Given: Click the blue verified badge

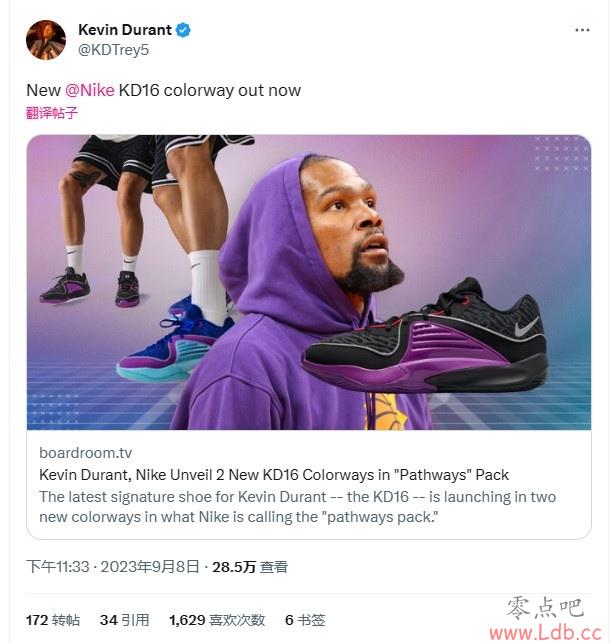Looking at the screenshot, I should [183, 30].
